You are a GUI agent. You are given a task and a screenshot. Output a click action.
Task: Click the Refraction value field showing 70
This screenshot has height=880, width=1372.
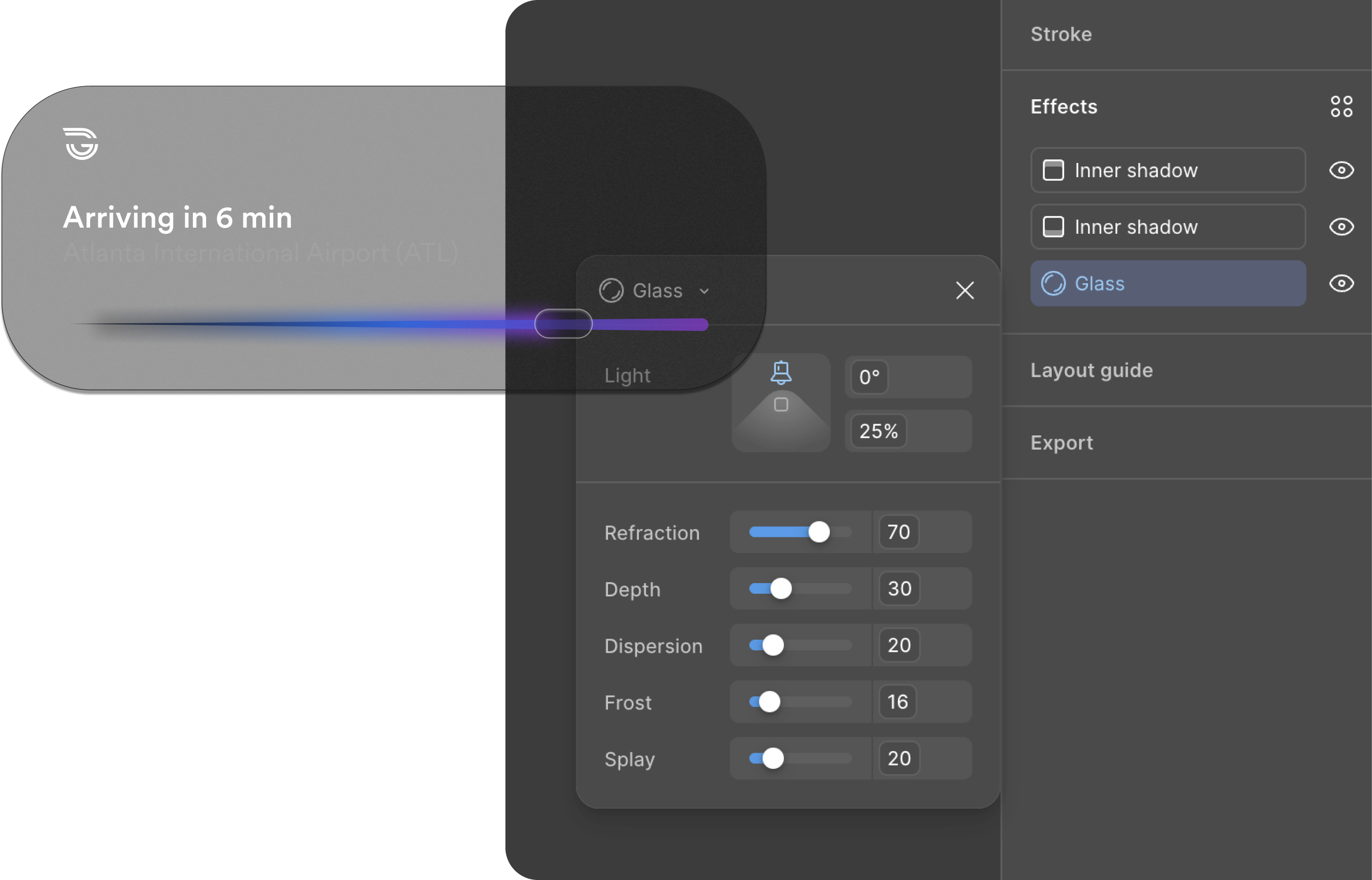pos(922,532)
